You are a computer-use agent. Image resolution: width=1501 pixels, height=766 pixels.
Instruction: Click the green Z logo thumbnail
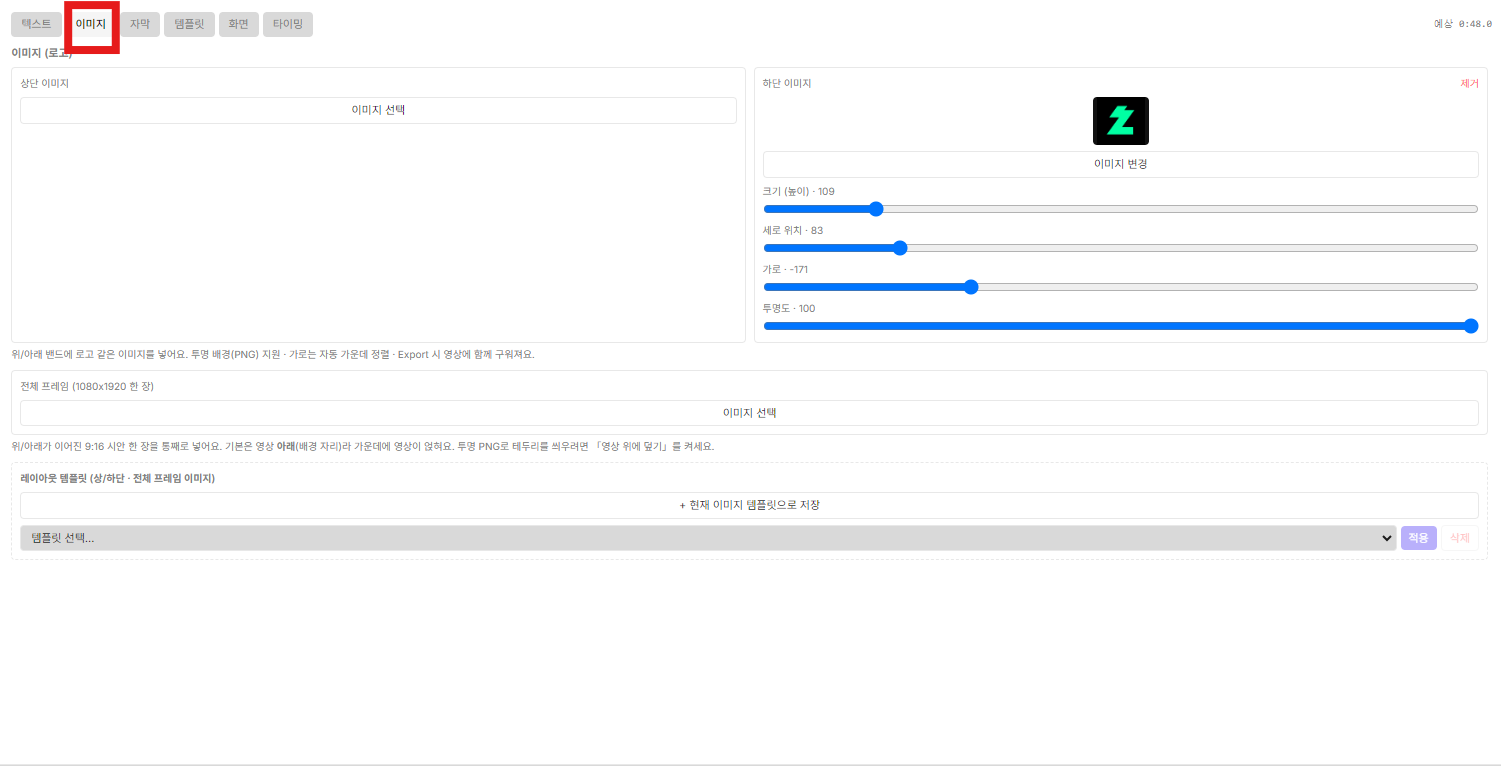pyautogui.click(x=1120, y=121)
